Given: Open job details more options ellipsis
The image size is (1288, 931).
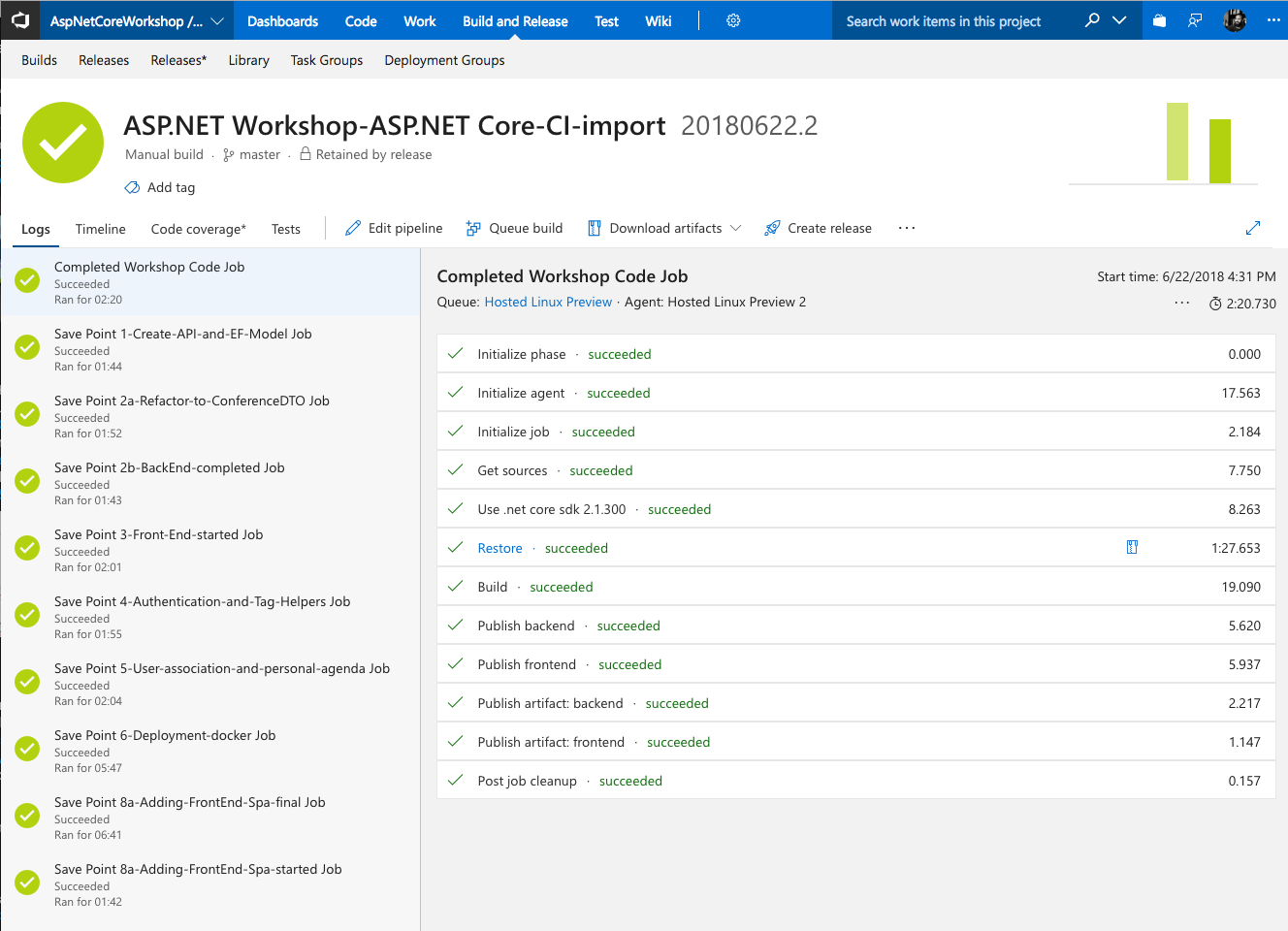Looking at the screenshot, I should pyautogui.click(x=1181, y=303).
